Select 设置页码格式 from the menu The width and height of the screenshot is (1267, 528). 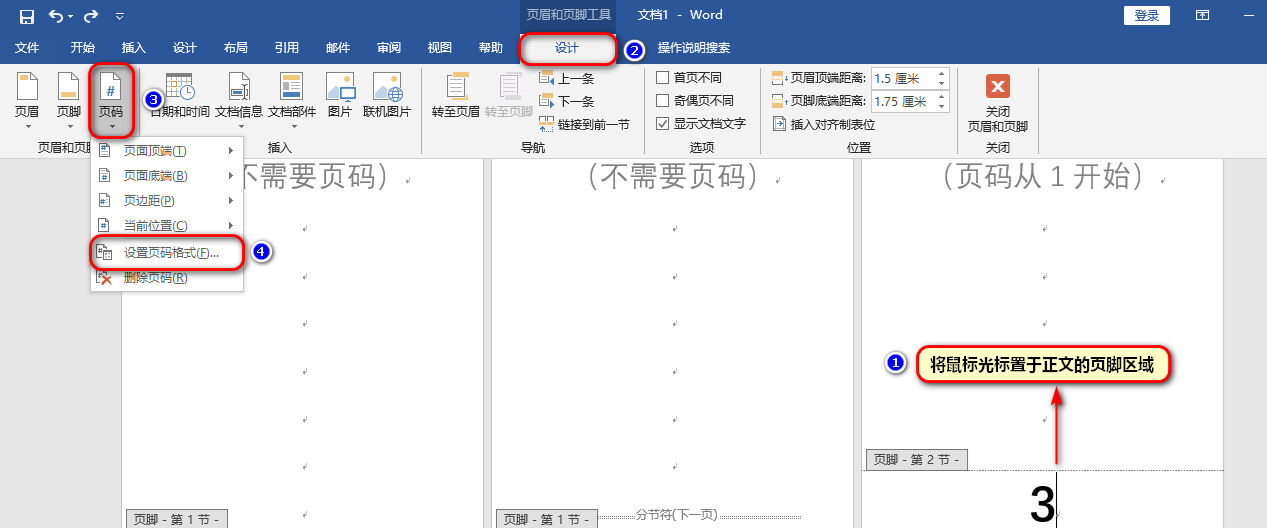[x=170, y=253]
